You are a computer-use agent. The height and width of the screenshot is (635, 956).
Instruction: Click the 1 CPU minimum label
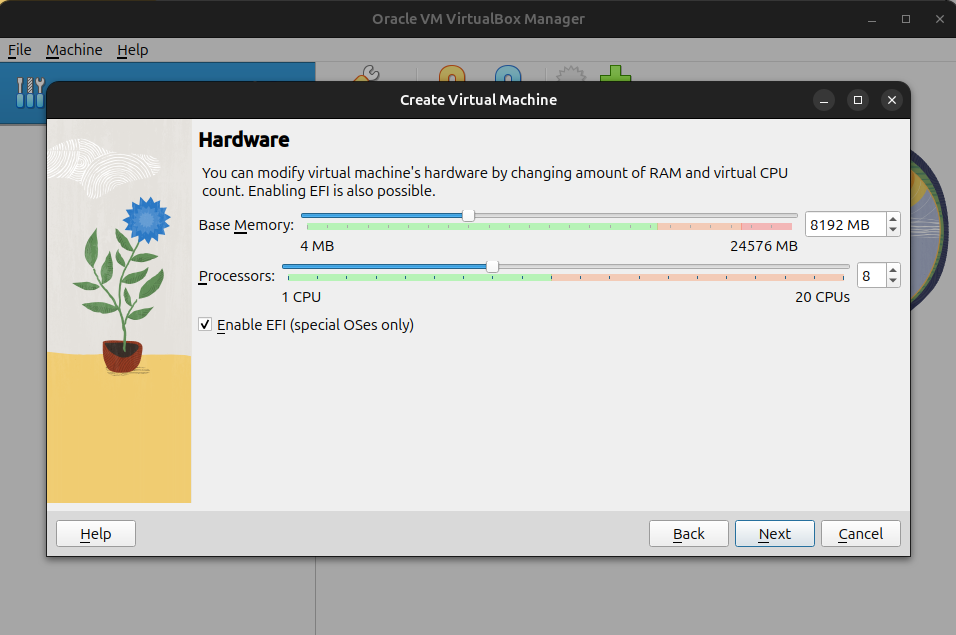coord(301,297)
